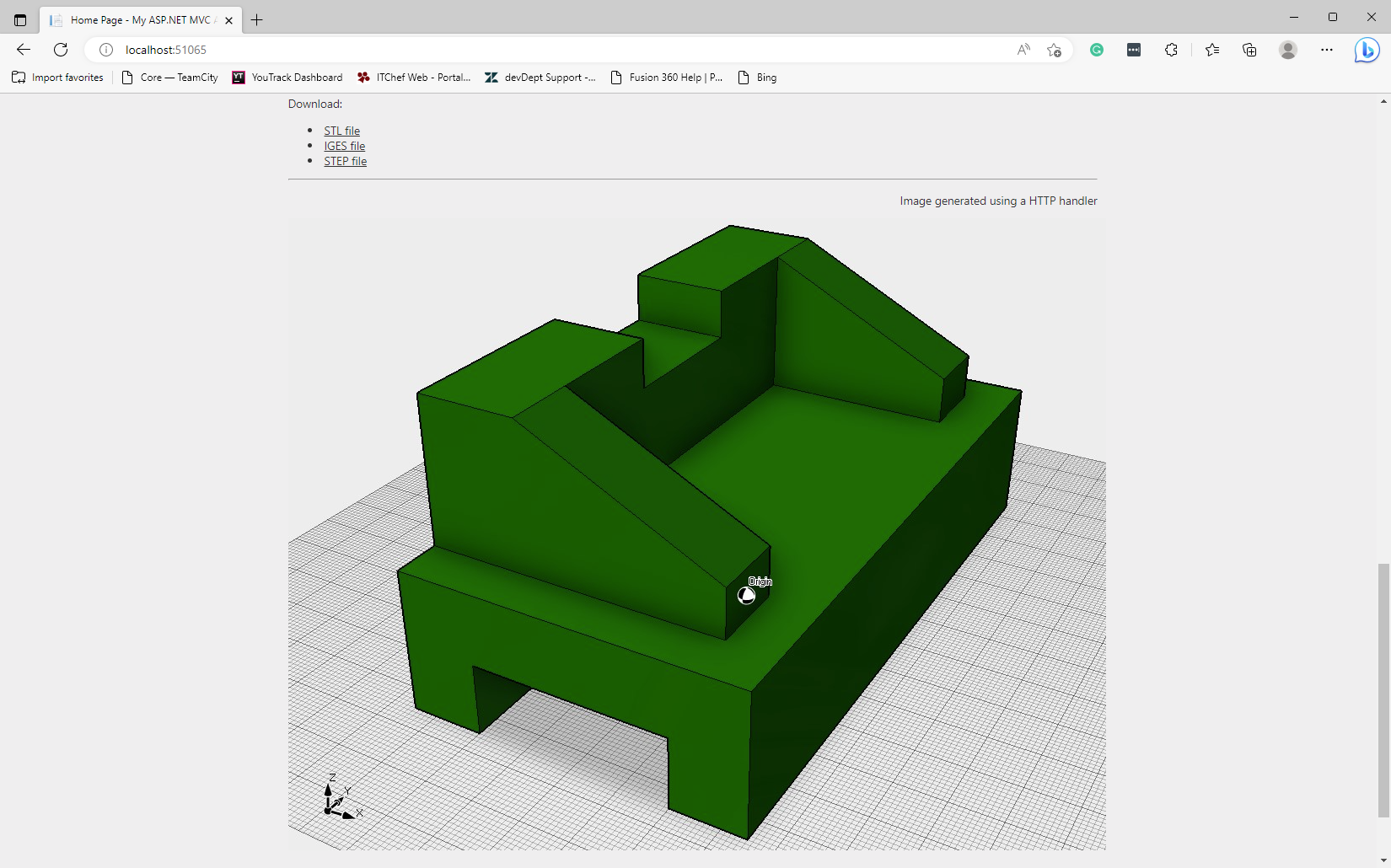1391x868 pixels.
Task: Open the YouTrack Dashboard bookmark
Action: [287, 77]
